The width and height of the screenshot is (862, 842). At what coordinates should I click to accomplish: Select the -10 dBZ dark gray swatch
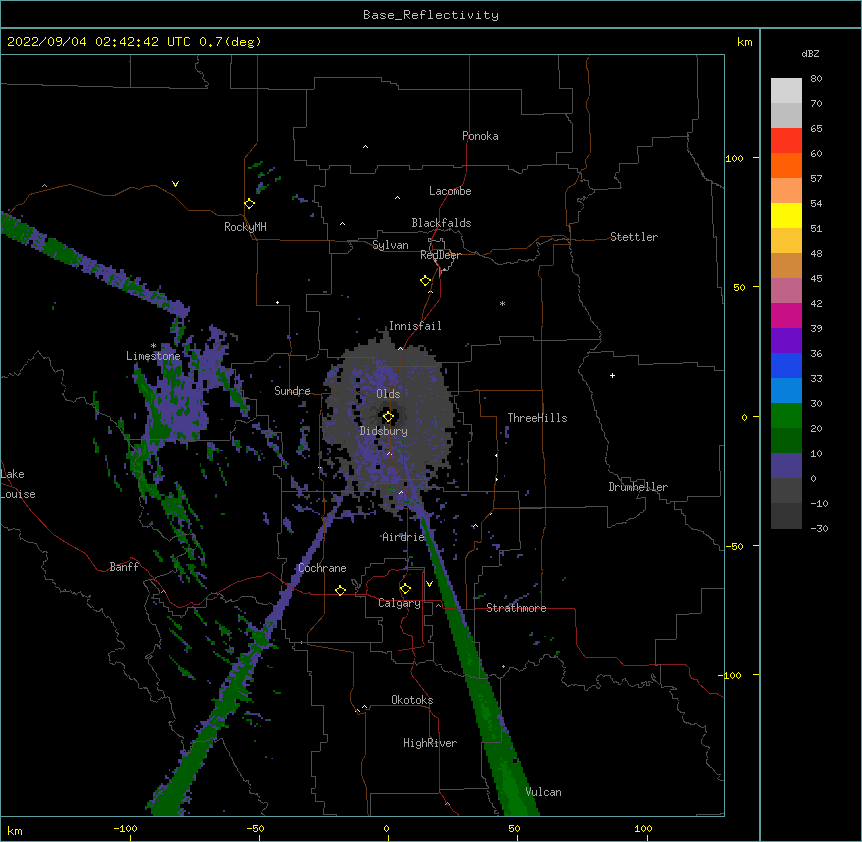[x=786, y=516]
